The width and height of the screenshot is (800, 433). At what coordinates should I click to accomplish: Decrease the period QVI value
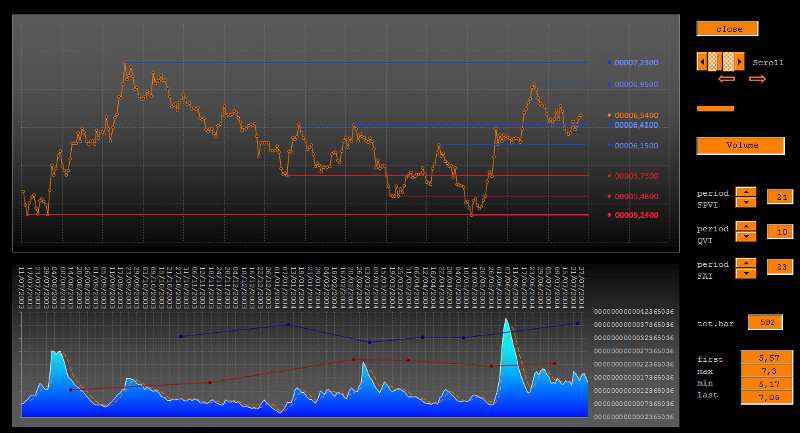[745, 237]
